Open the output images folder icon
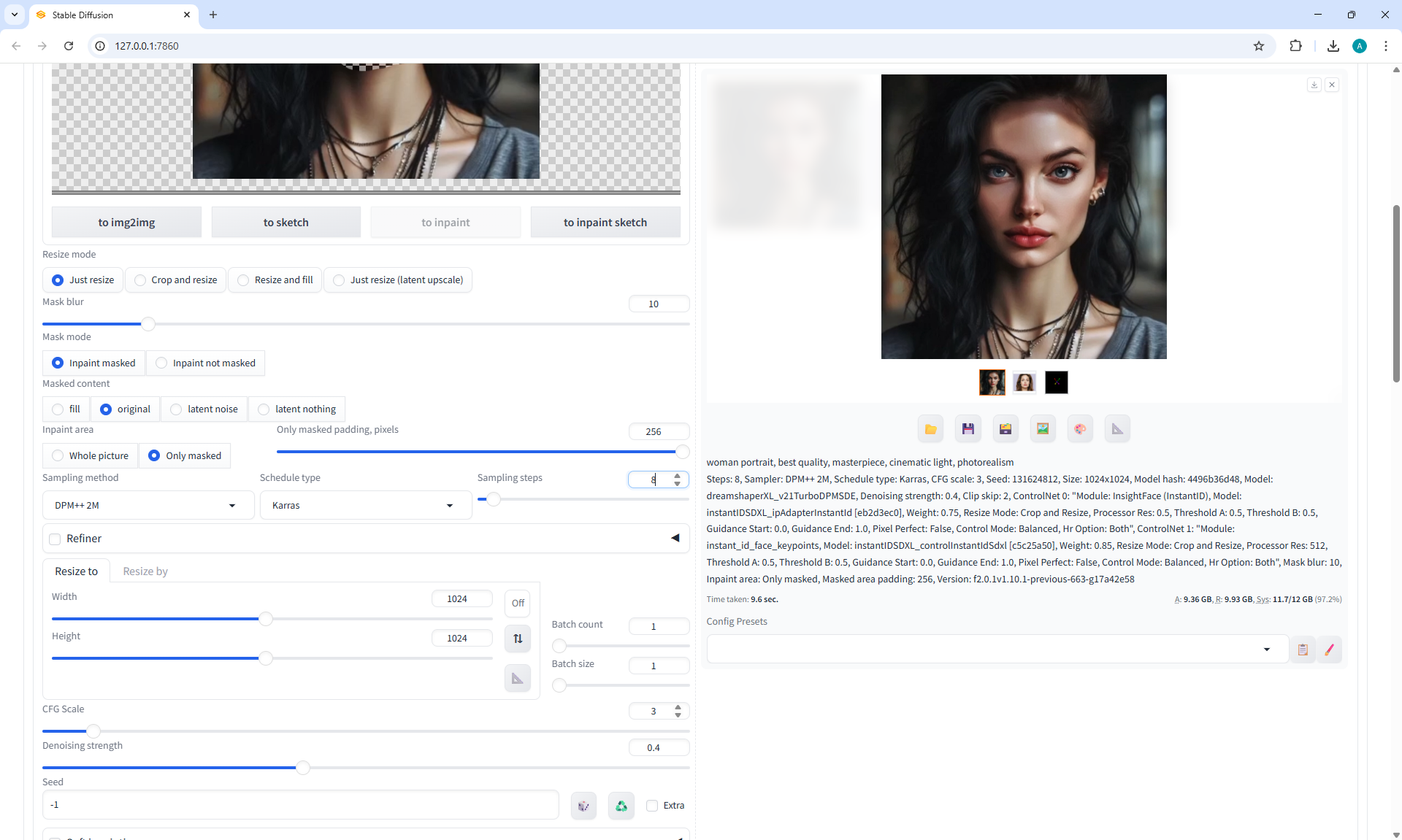Viewport: 1402px width, 840px height. pyautogui.click(x=930, y=429)
